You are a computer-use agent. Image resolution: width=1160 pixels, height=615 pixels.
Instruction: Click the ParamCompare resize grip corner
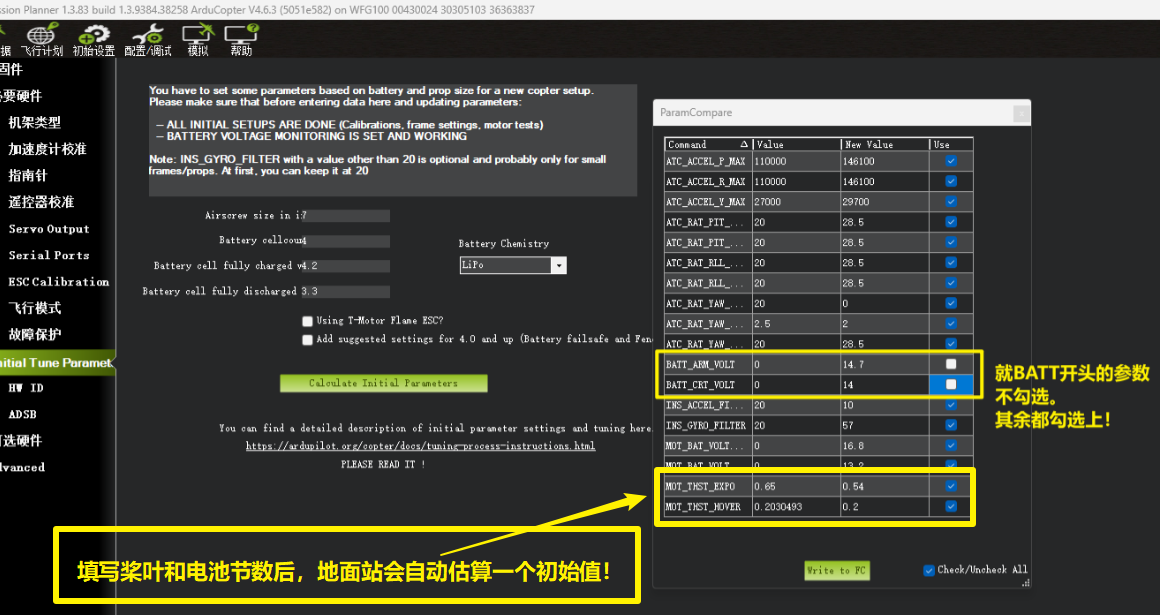tap(1024, 581)
